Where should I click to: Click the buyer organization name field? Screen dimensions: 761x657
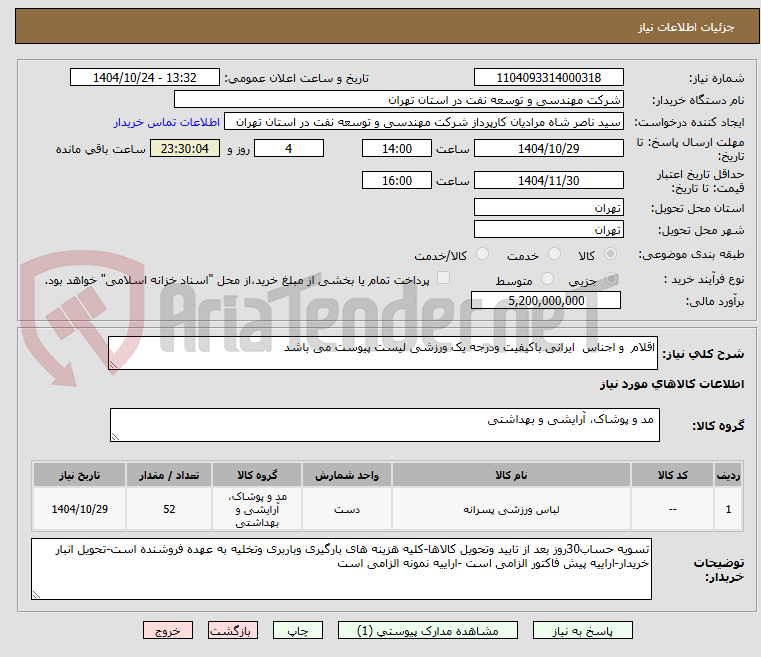pos(398,99)
